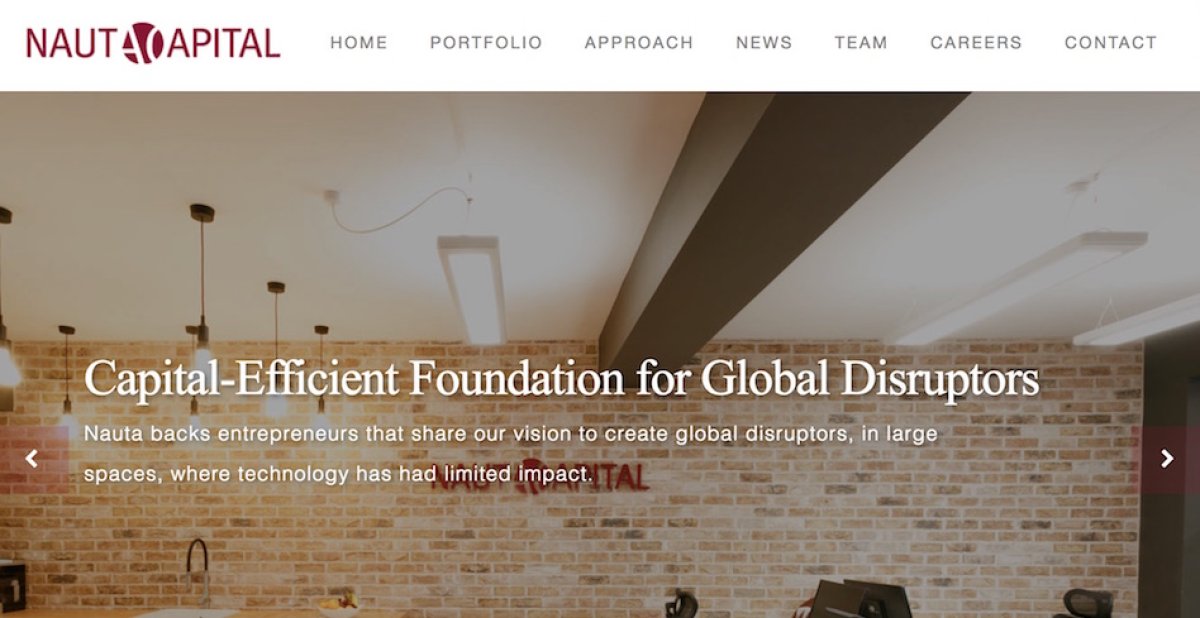Click the rectangular ceiling light near the beam
1200x618 pixels.
pyautogui.click(x=472, y=289)
